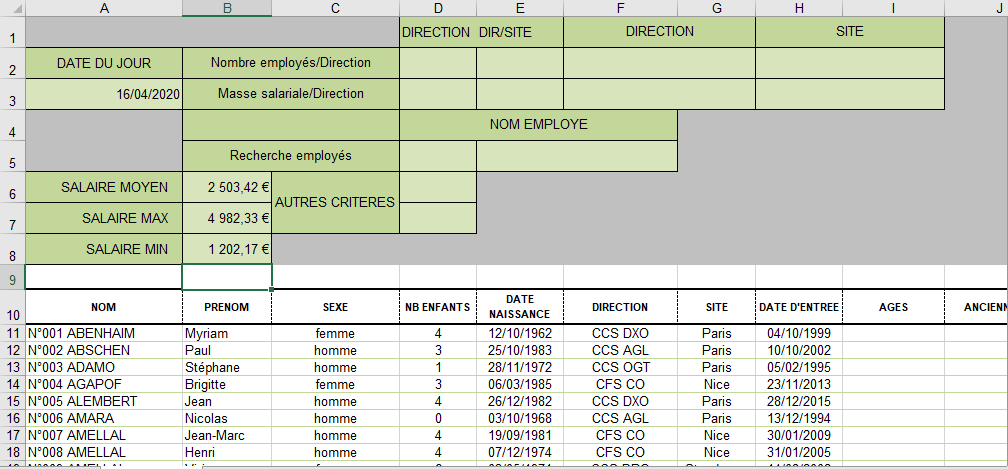The height and width of the screenshot is (469, 1008).
Task: Select row 11 header
Action: 11,333
